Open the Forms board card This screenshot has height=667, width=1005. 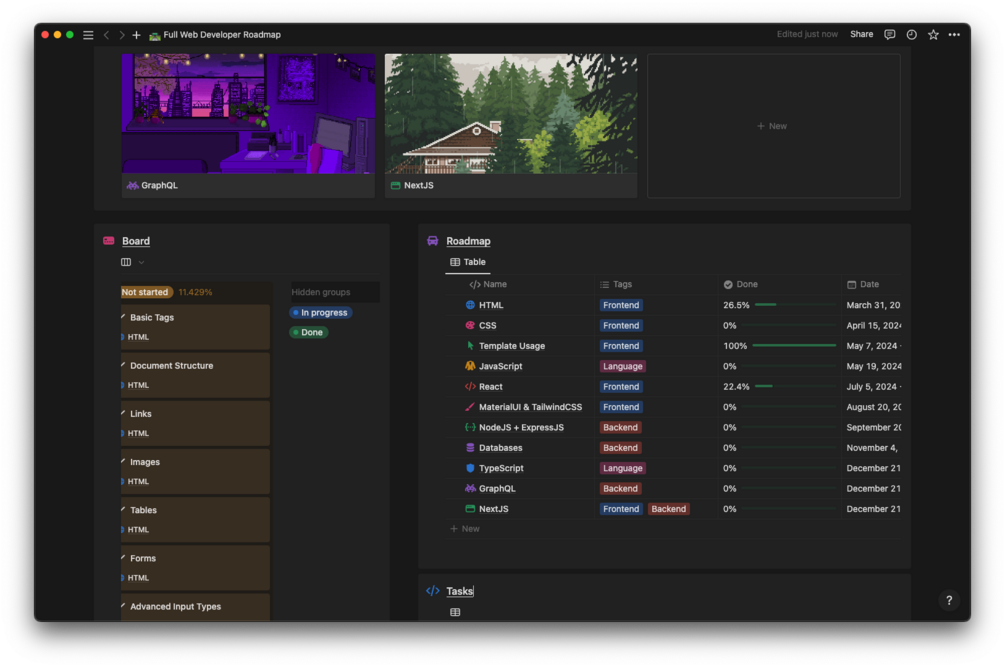pyautogui.click(x=195, y=568)
